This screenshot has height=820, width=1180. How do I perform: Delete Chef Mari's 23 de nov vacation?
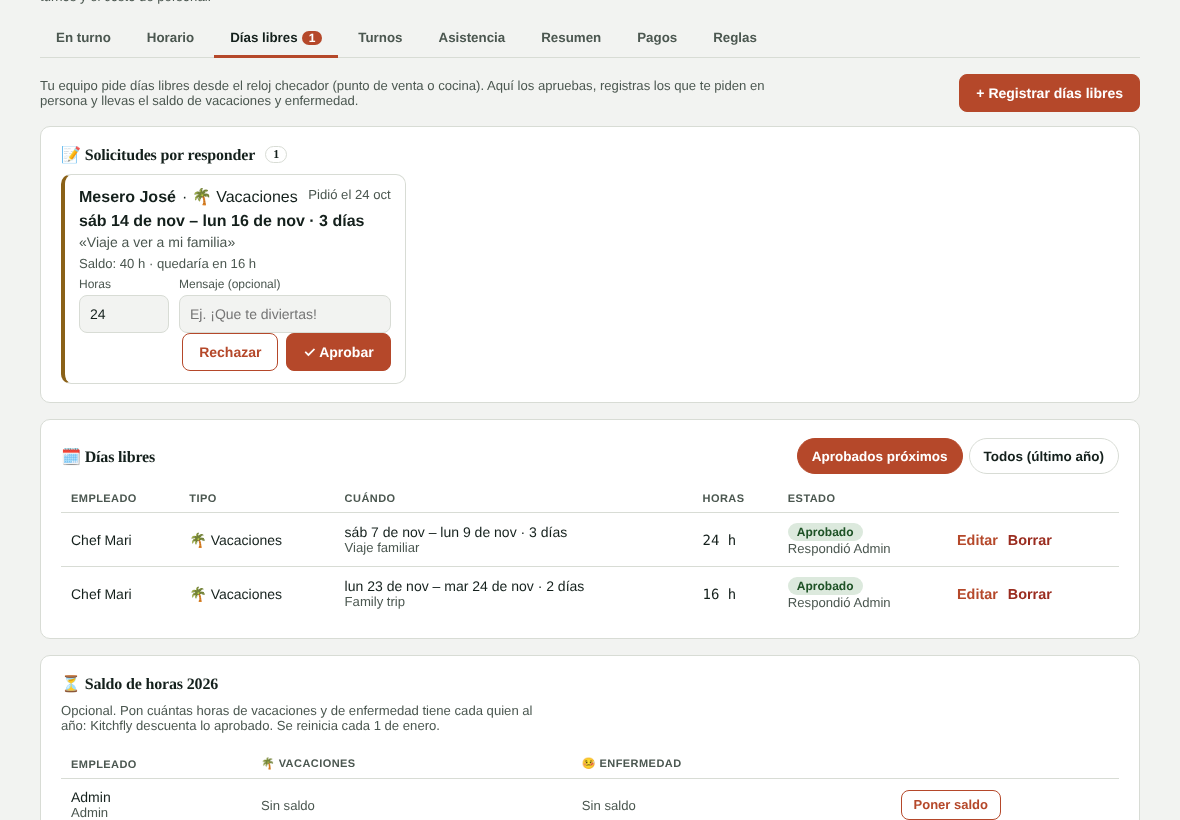[1029, 594]
